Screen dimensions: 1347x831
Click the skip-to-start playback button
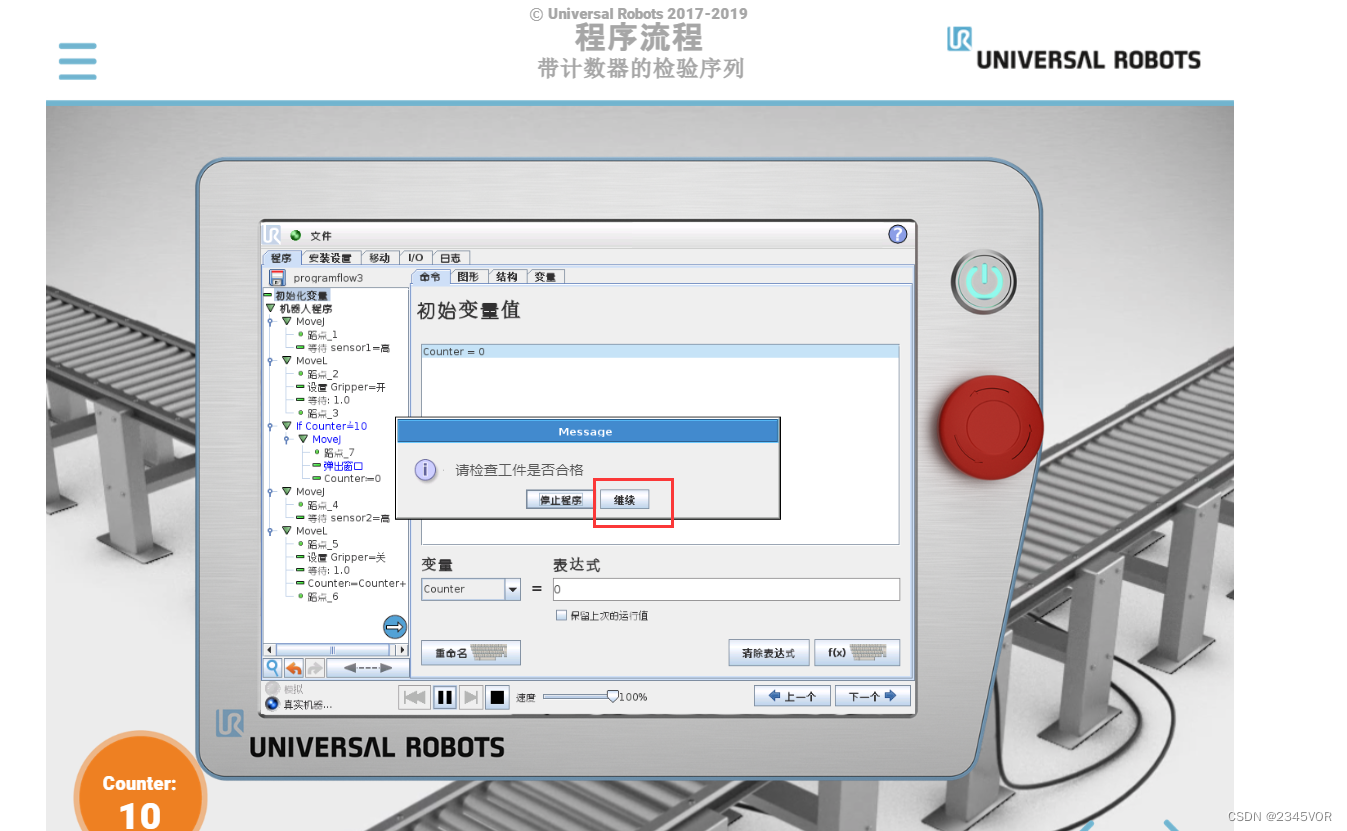[414, 697]
